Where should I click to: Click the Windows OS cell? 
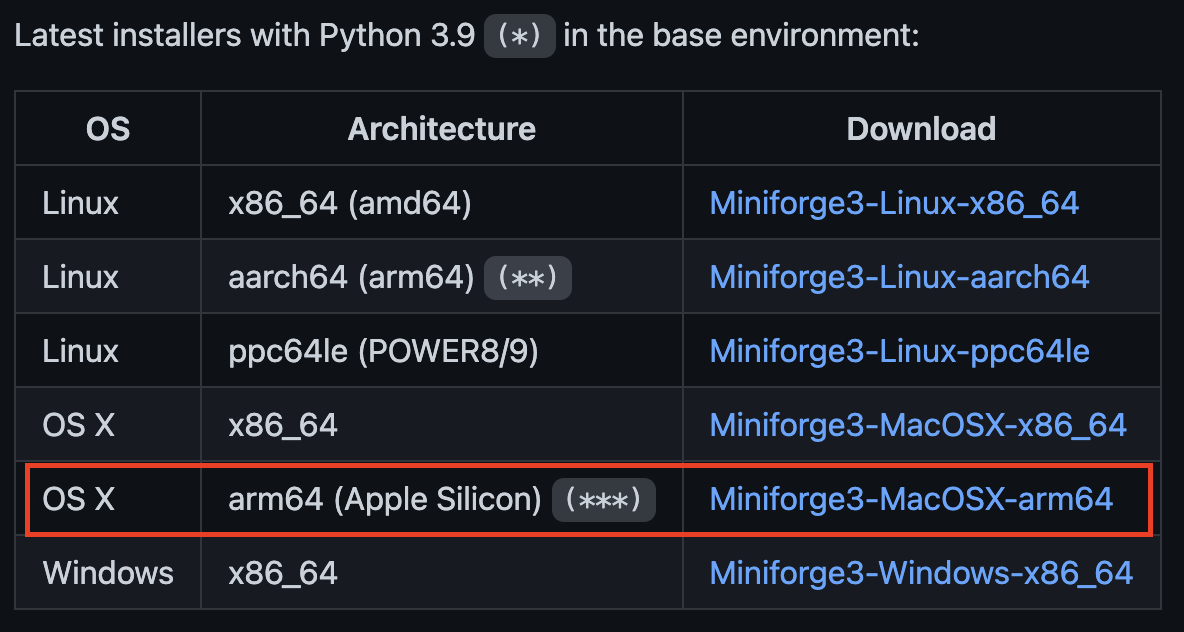pyautogui.click(x=108, y=574)
